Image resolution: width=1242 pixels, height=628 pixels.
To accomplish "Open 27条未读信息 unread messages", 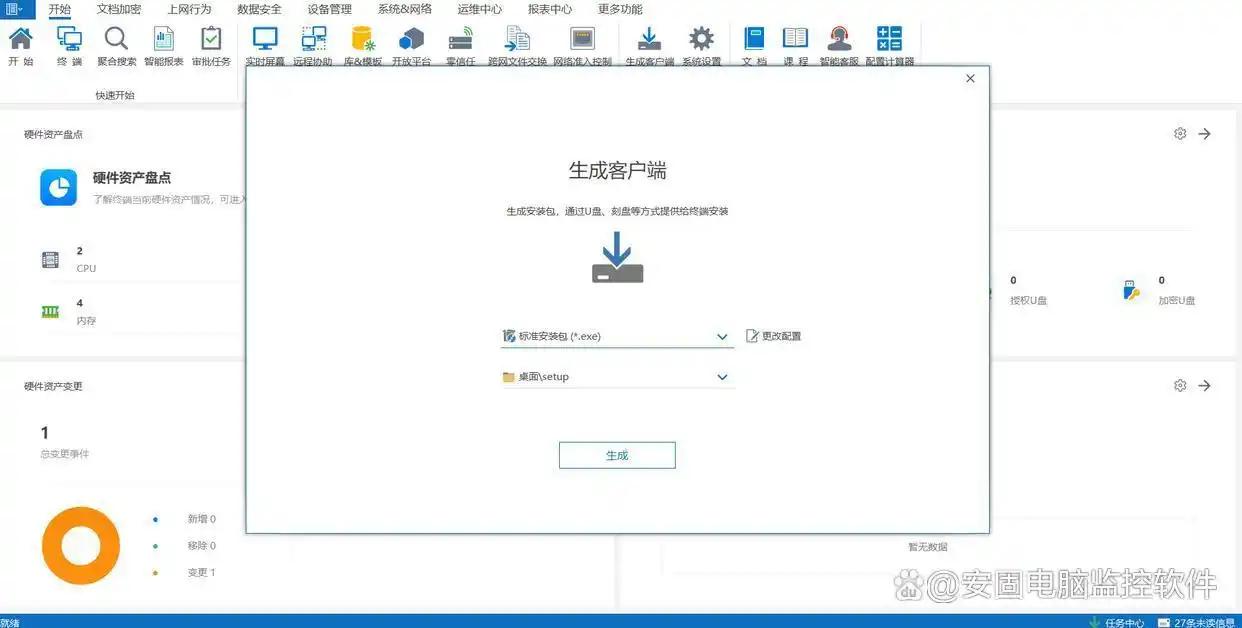I will 1198,622.
